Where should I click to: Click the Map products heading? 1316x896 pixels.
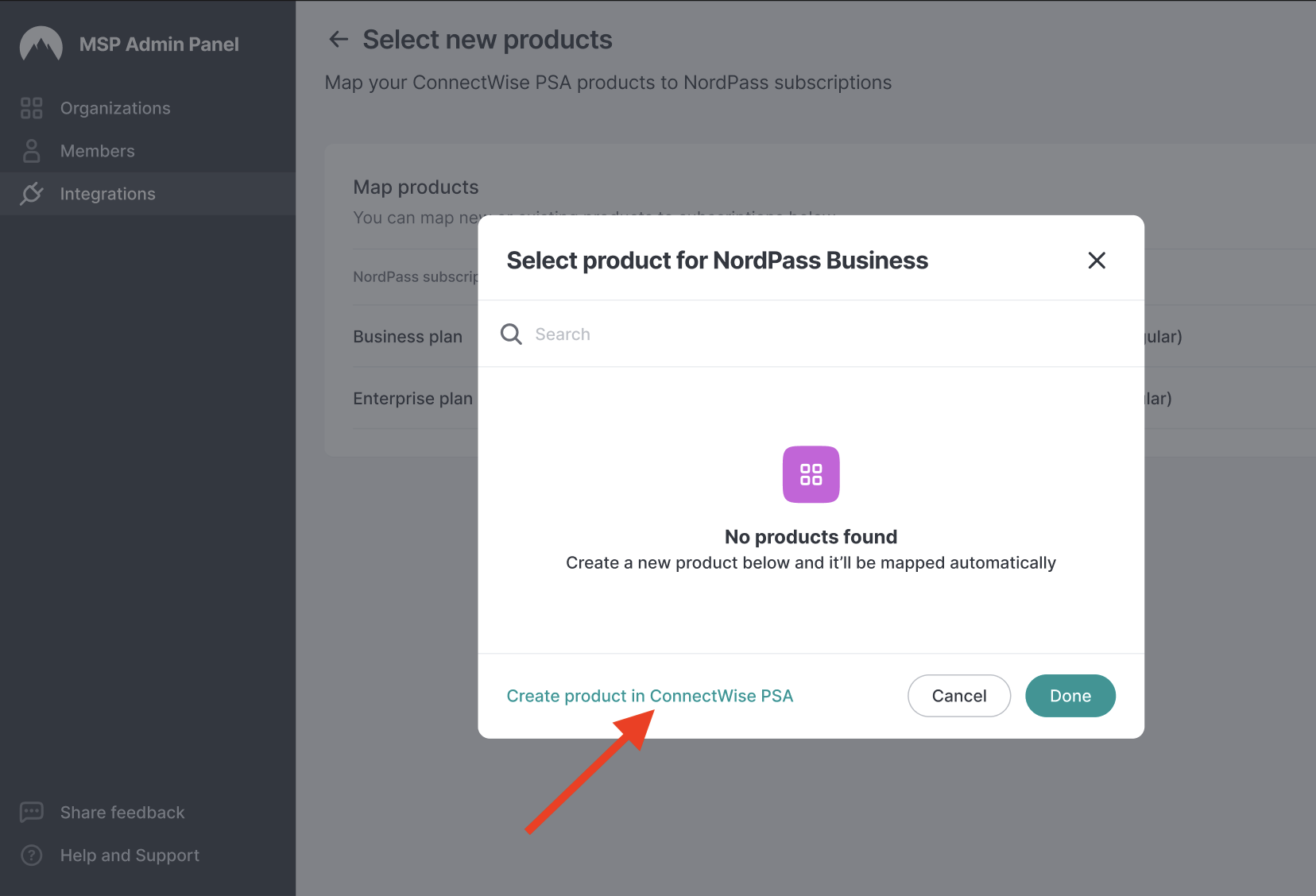[x=416, y=187]
